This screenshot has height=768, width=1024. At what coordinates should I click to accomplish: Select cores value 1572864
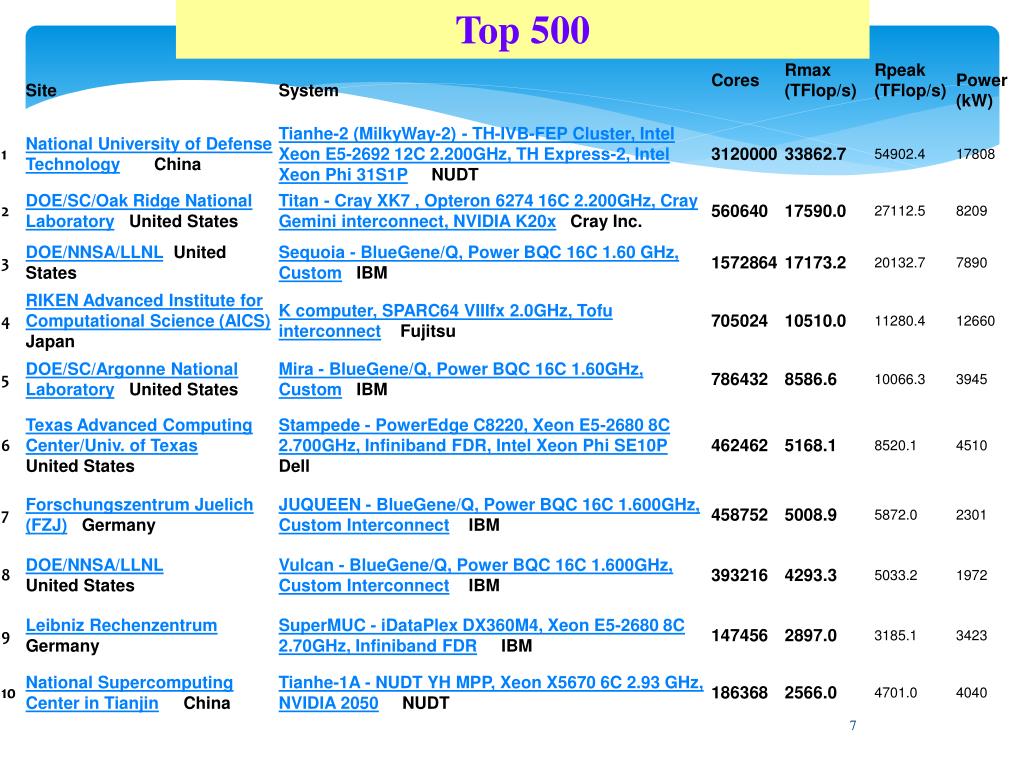[744, 263]
